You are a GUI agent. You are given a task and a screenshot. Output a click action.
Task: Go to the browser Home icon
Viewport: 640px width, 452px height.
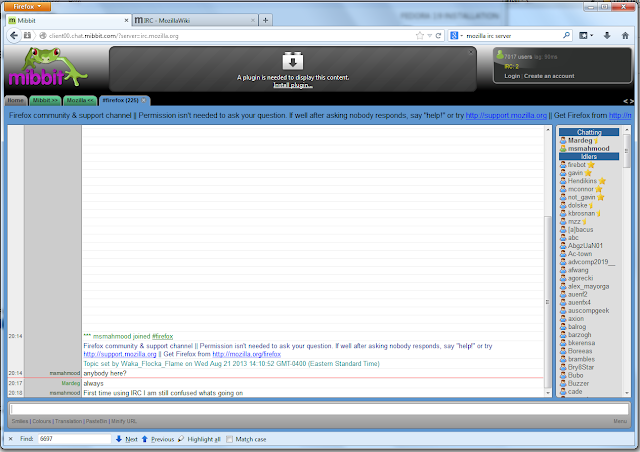[625, 36]
